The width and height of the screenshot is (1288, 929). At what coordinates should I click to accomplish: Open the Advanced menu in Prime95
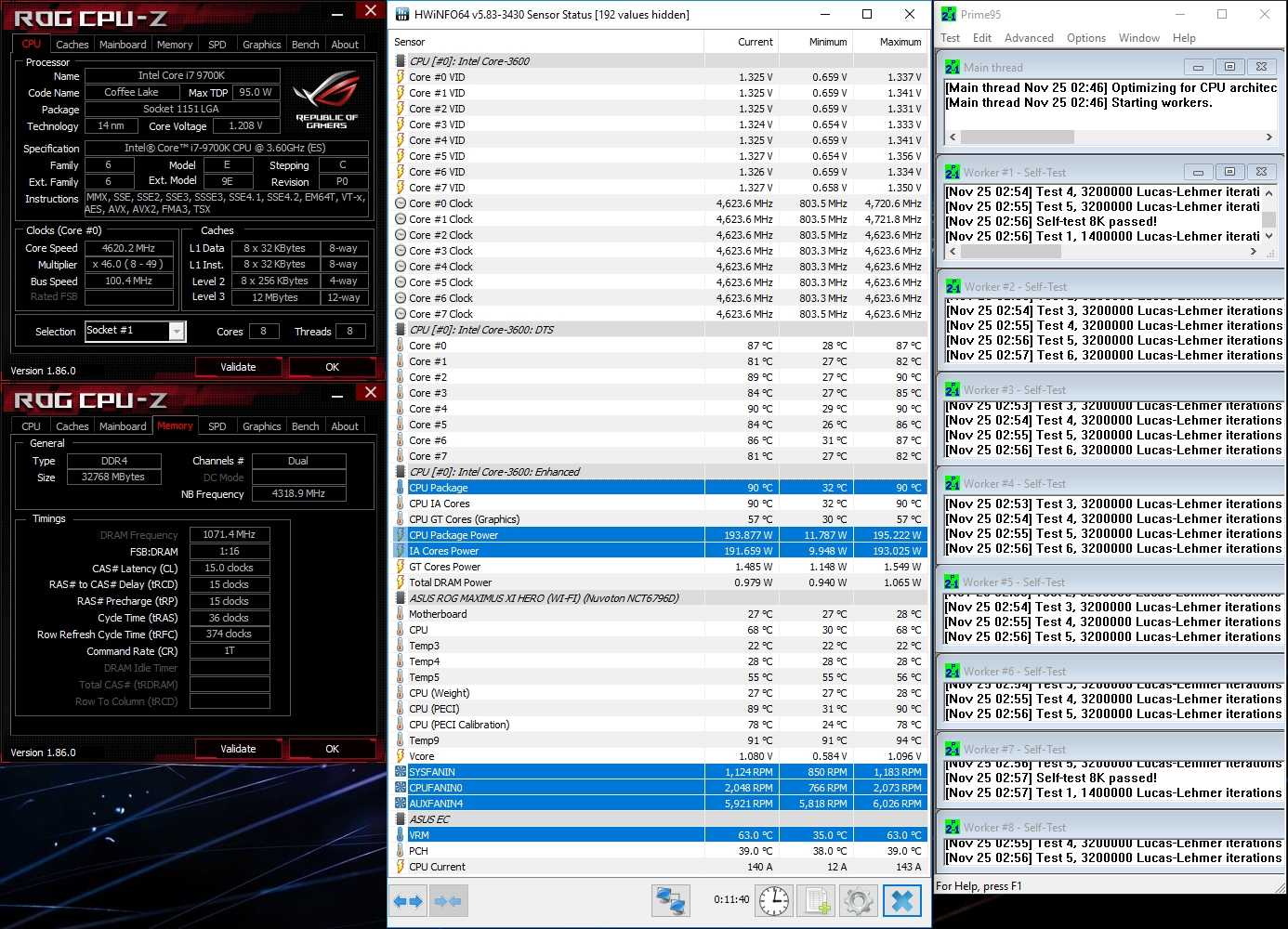coord(1029,38)
